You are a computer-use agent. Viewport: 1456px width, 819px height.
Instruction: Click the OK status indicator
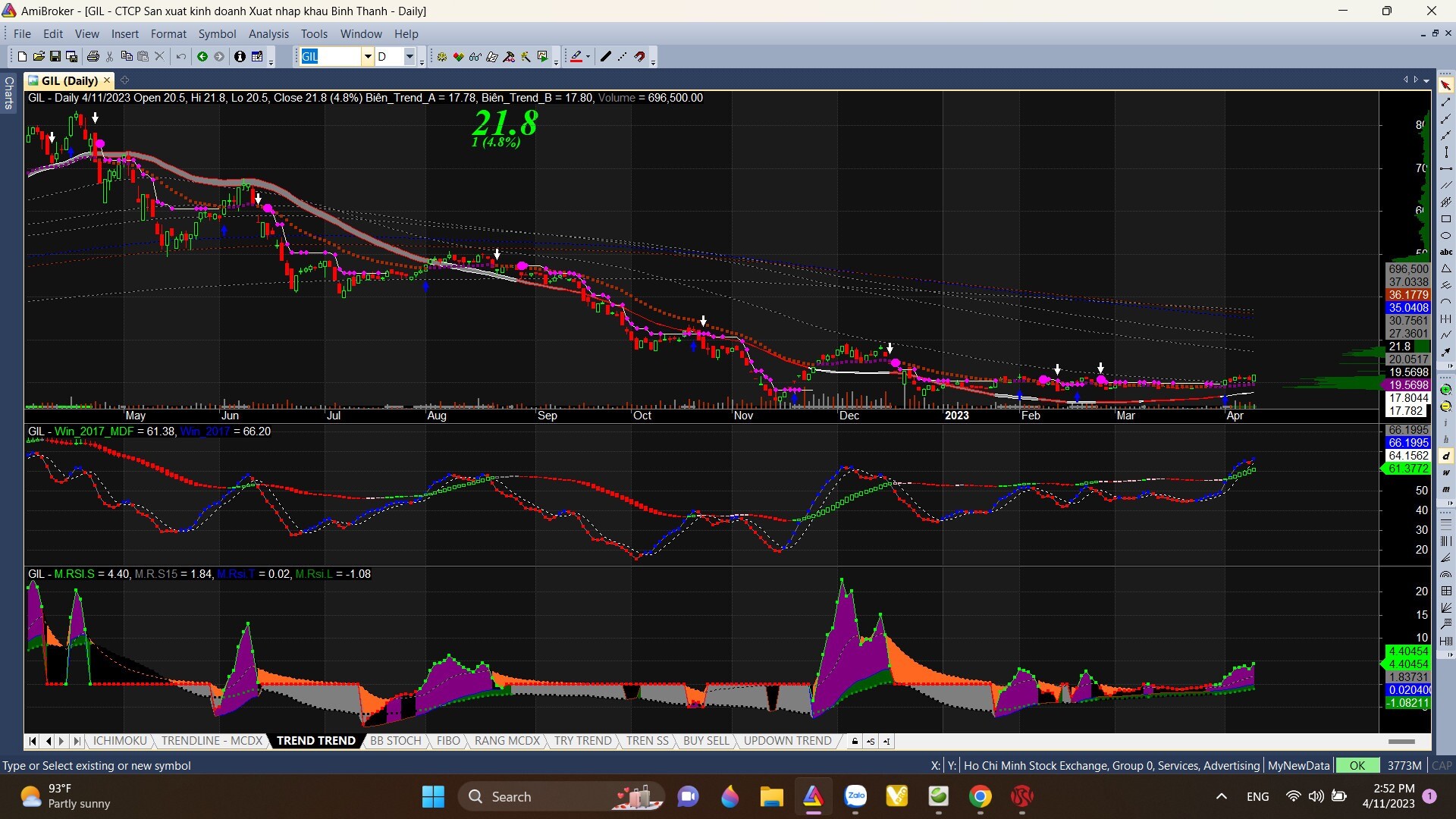point(1357,765)
